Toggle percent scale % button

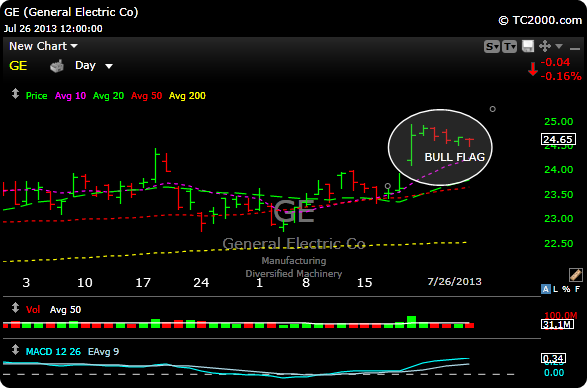(567, 289)
